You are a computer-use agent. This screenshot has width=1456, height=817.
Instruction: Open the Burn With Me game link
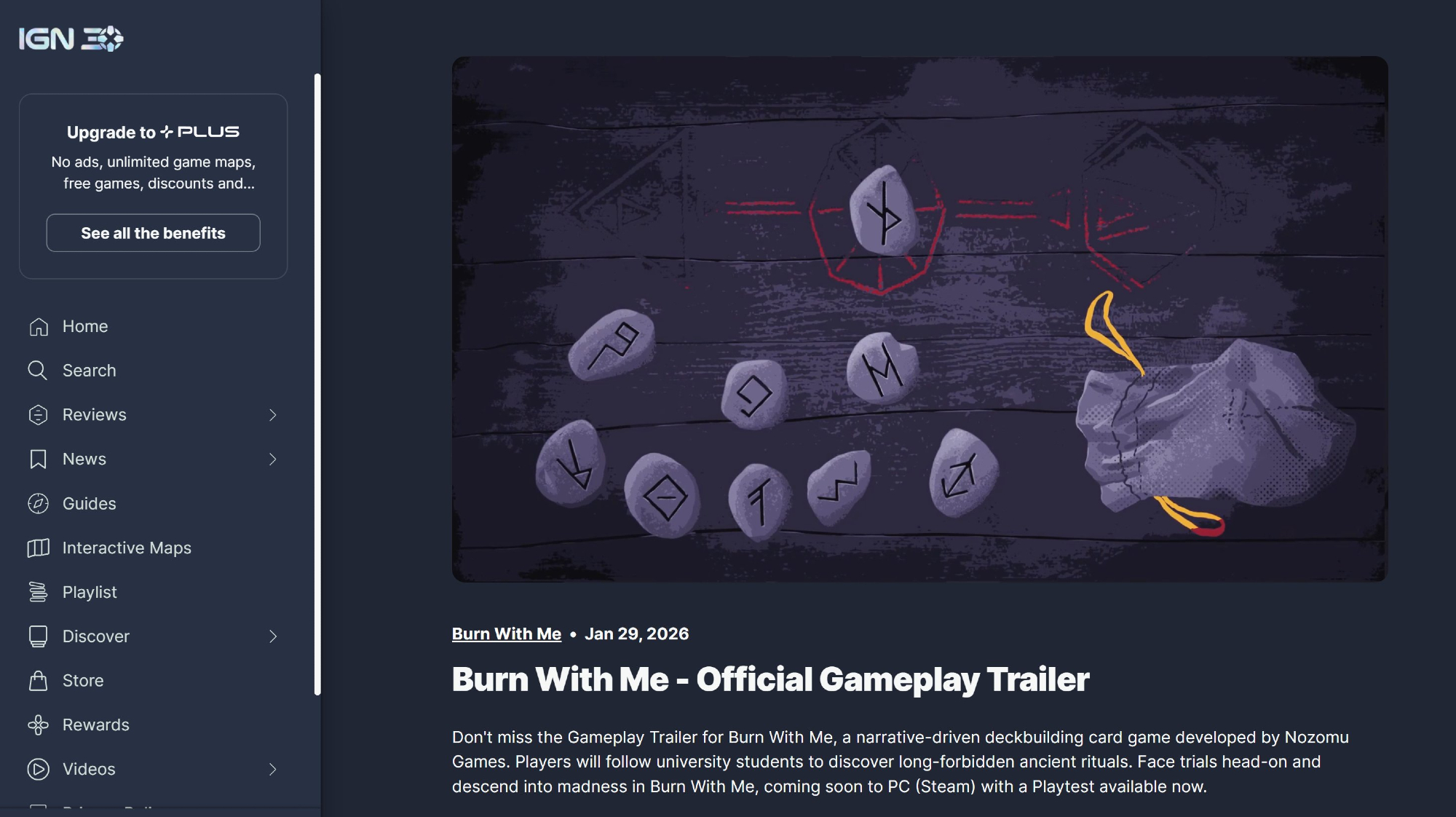coord(507,634)
